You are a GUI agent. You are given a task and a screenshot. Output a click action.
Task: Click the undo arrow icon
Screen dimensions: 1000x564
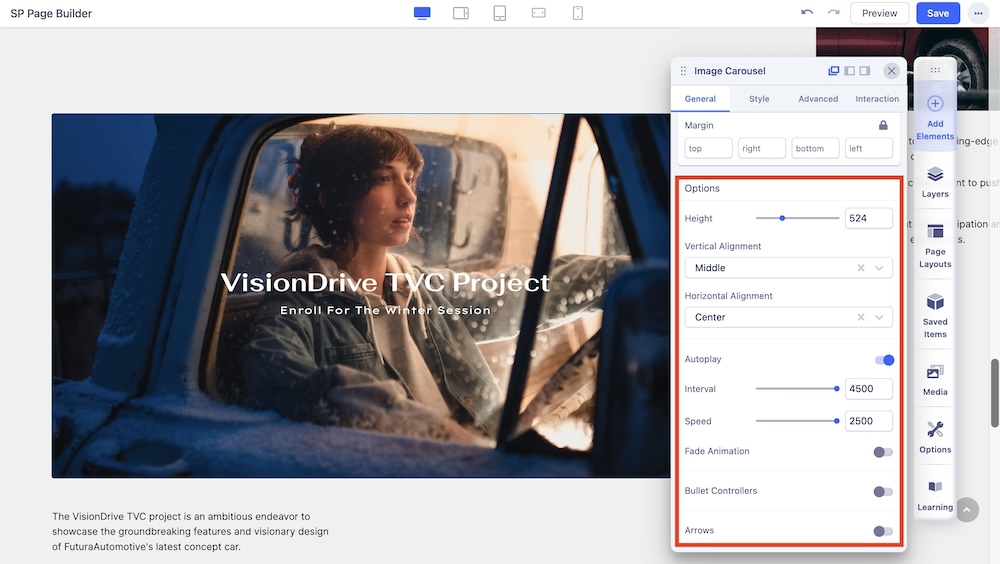point(807,13)
